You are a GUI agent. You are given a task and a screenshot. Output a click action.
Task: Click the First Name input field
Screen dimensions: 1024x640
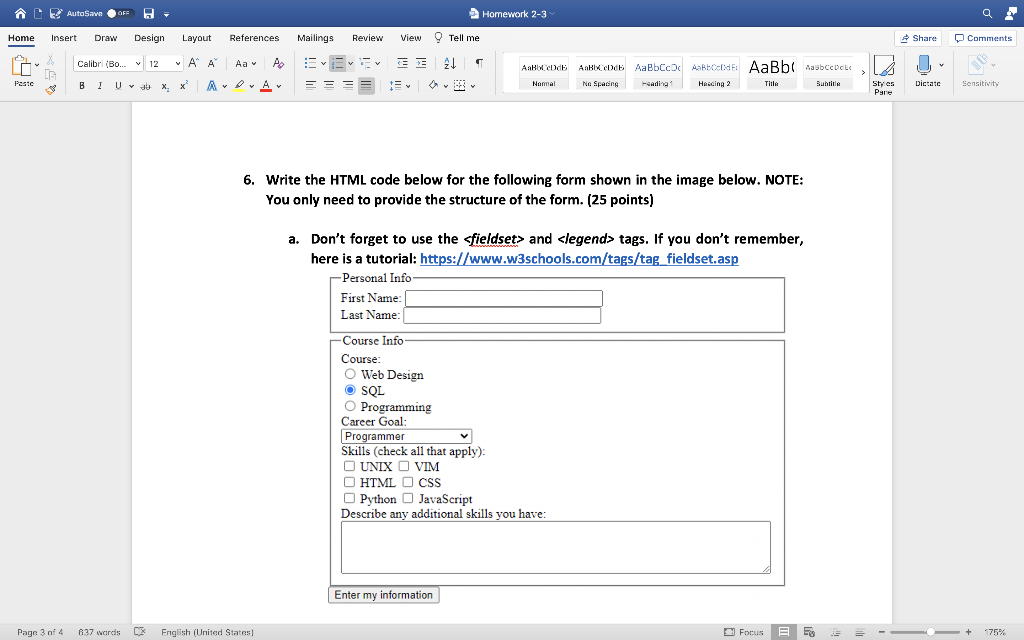(503, 298)
